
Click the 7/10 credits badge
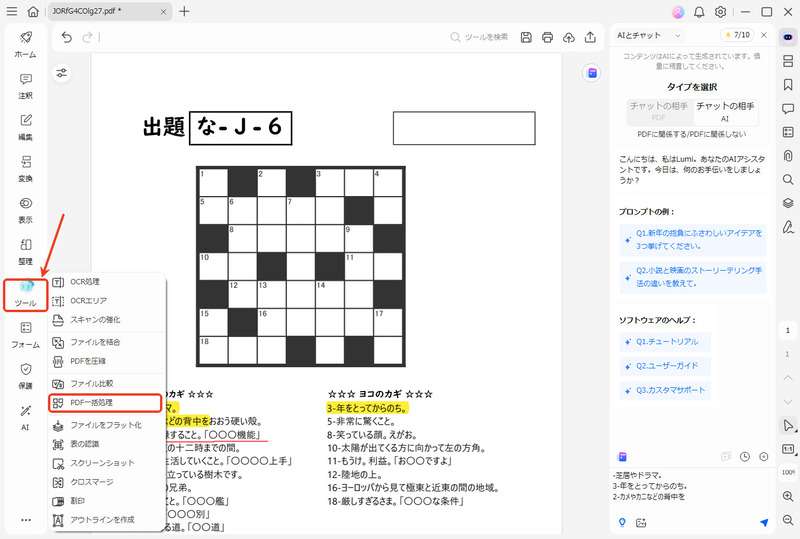pyautogui.click(x=738, y=35)
